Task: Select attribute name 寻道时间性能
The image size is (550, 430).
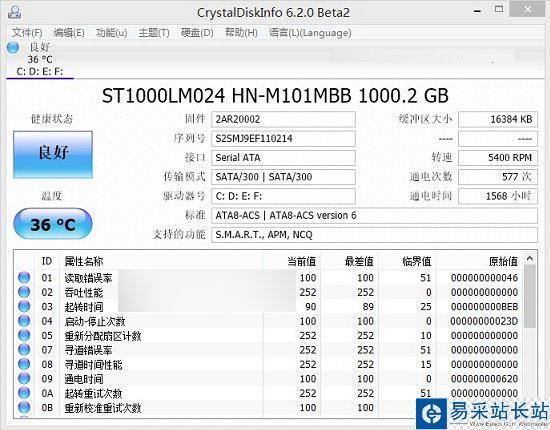Action: [93, 364]
